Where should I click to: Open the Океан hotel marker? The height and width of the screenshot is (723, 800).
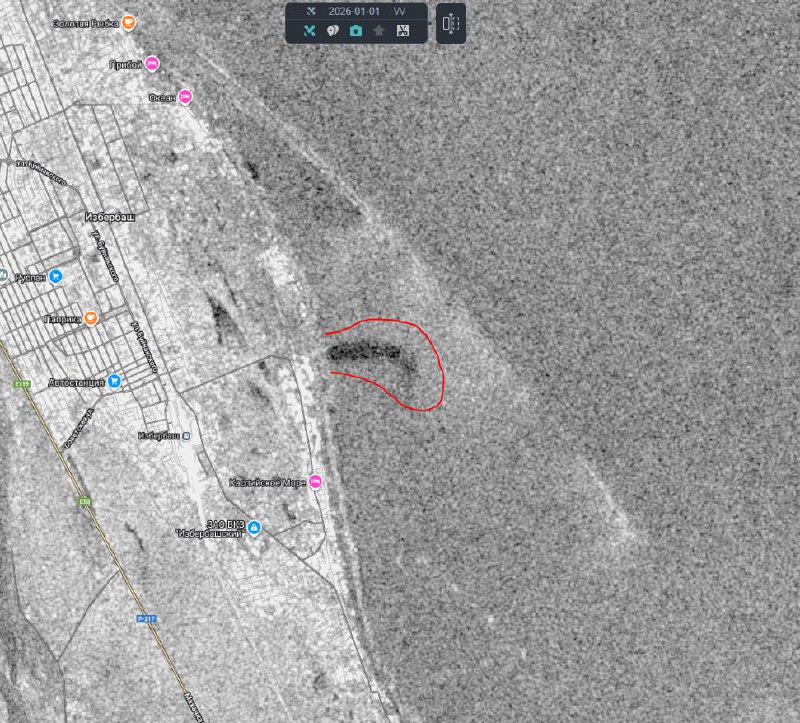pyautogui.click(x=185, y=96)
